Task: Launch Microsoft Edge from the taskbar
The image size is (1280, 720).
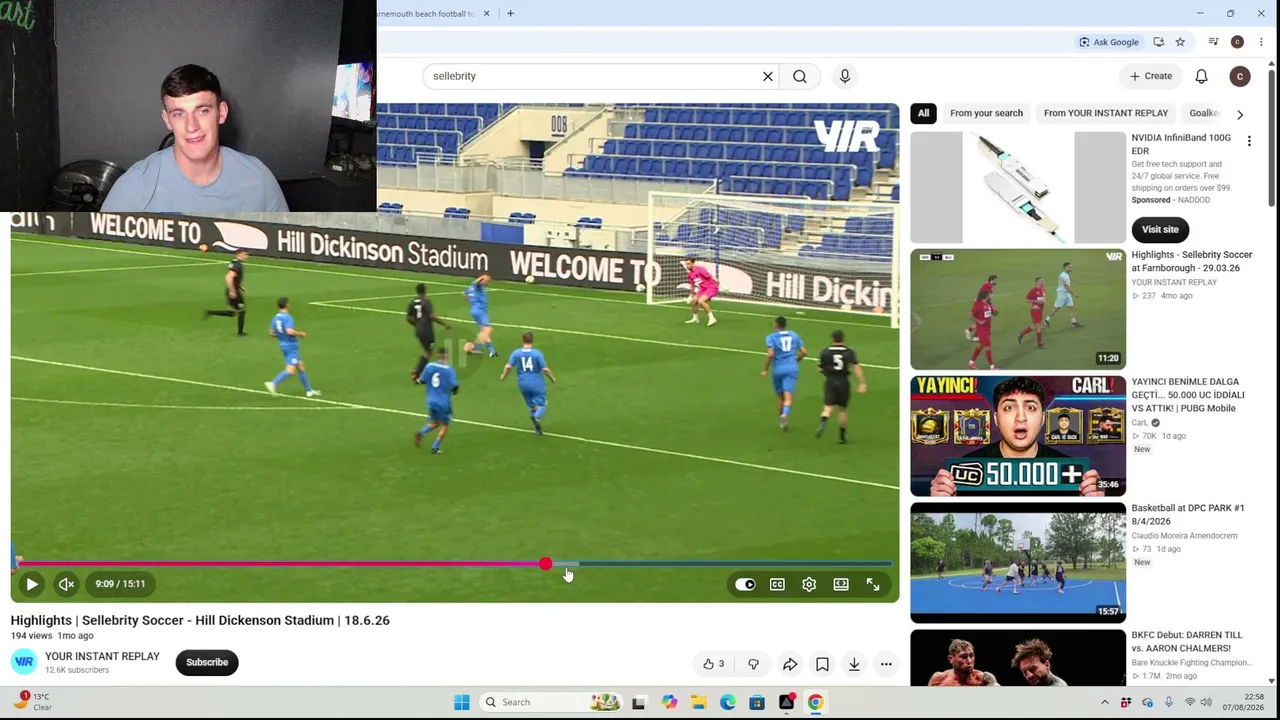Action: pos(727,702)
